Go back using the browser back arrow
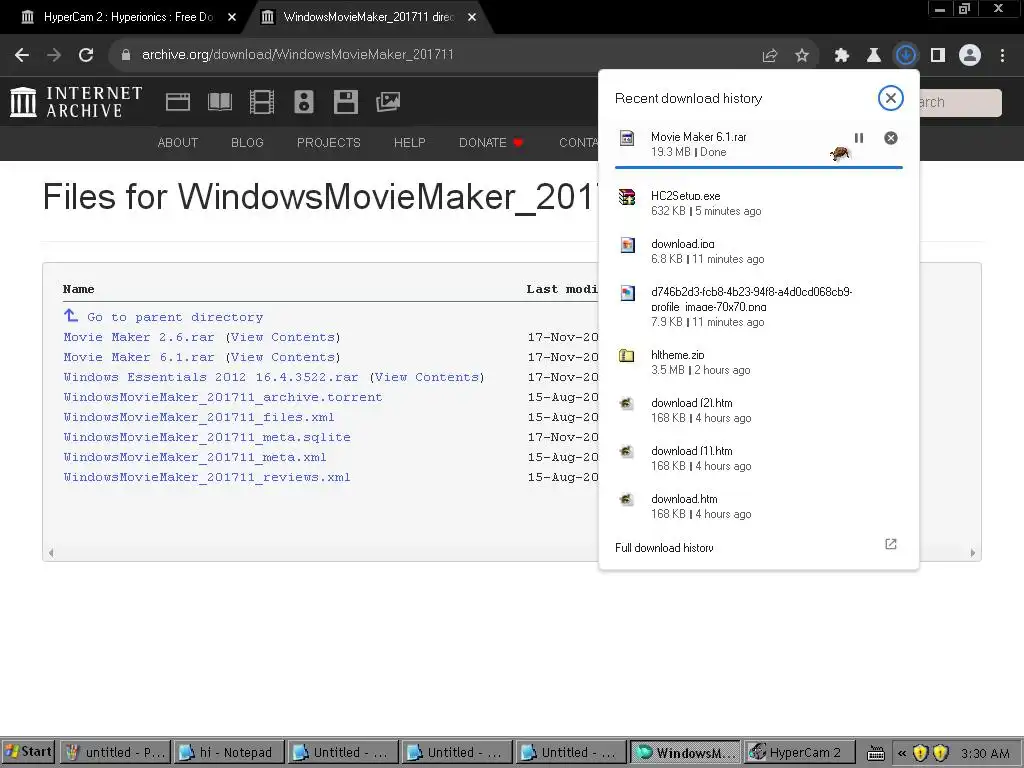Viewport: 1024px width, 768px height. (x=22, y=55)
